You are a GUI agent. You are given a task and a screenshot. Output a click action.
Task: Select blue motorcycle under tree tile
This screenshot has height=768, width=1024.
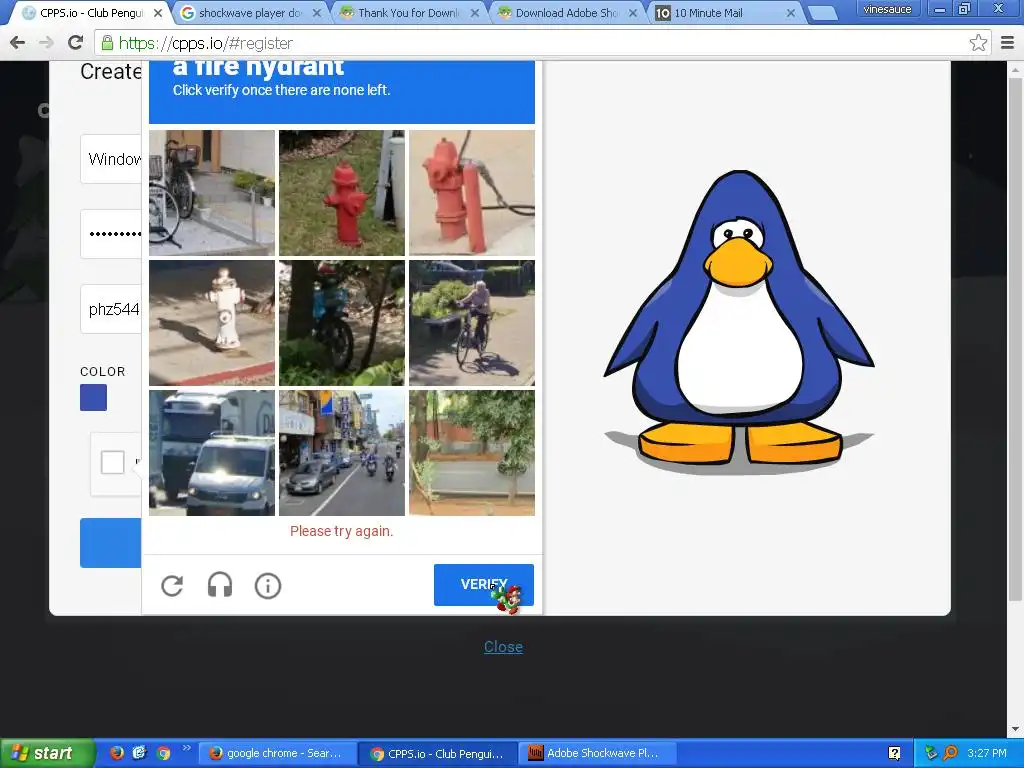(342, 323)
